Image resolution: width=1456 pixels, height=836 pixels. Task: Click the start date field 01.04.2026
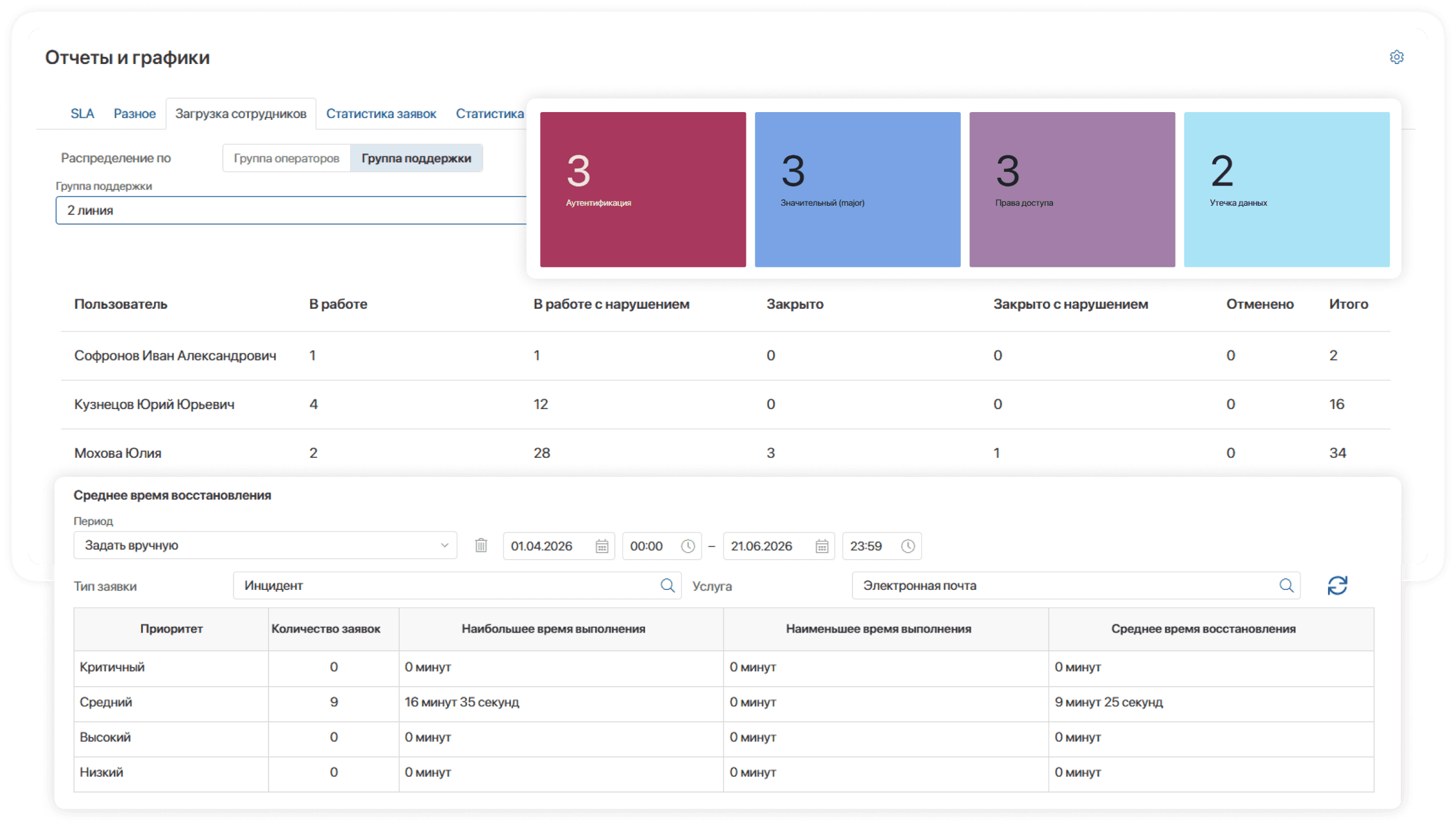(558, 546)
